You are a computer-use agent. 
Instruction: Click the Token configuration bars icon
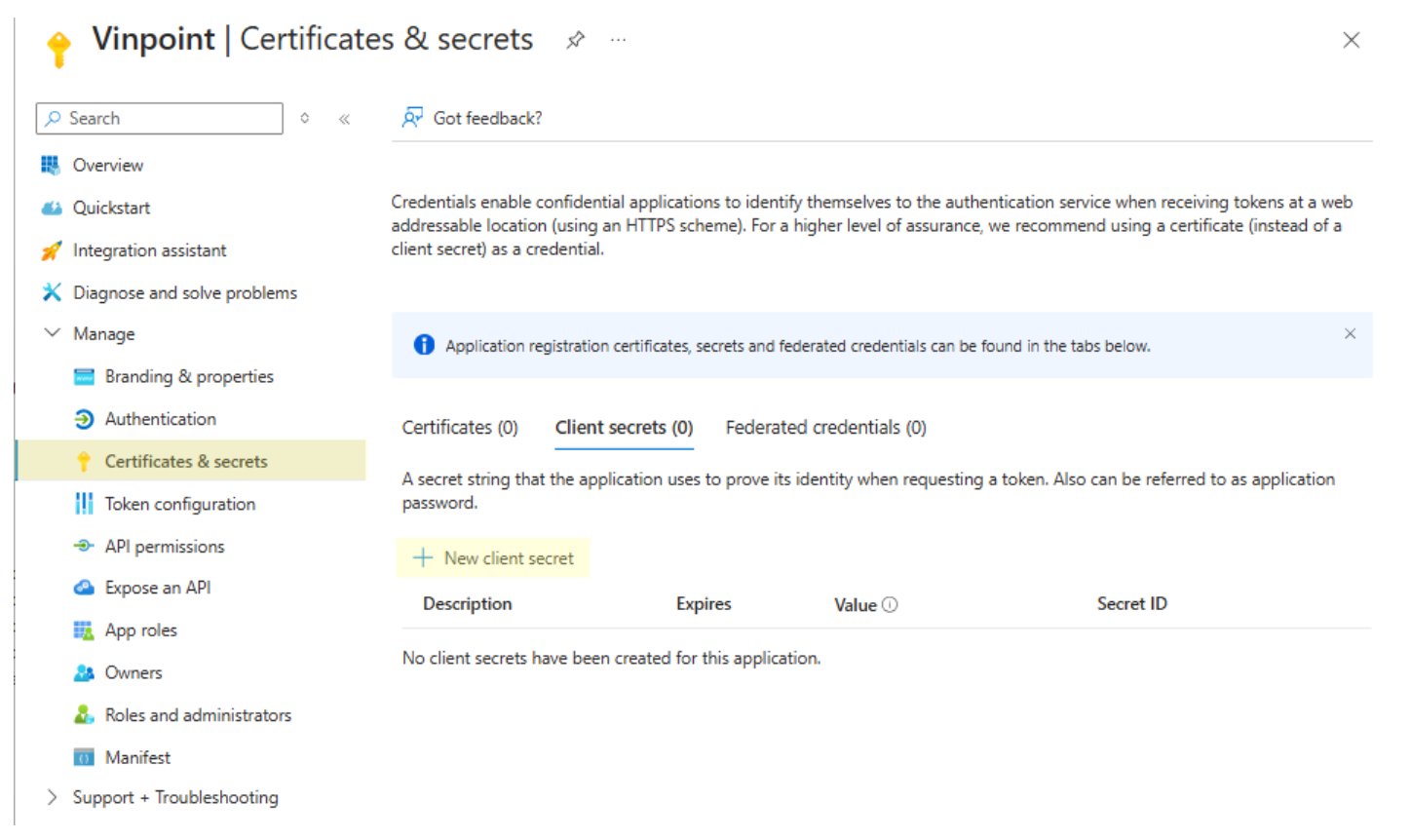click(x=85, y=504)
